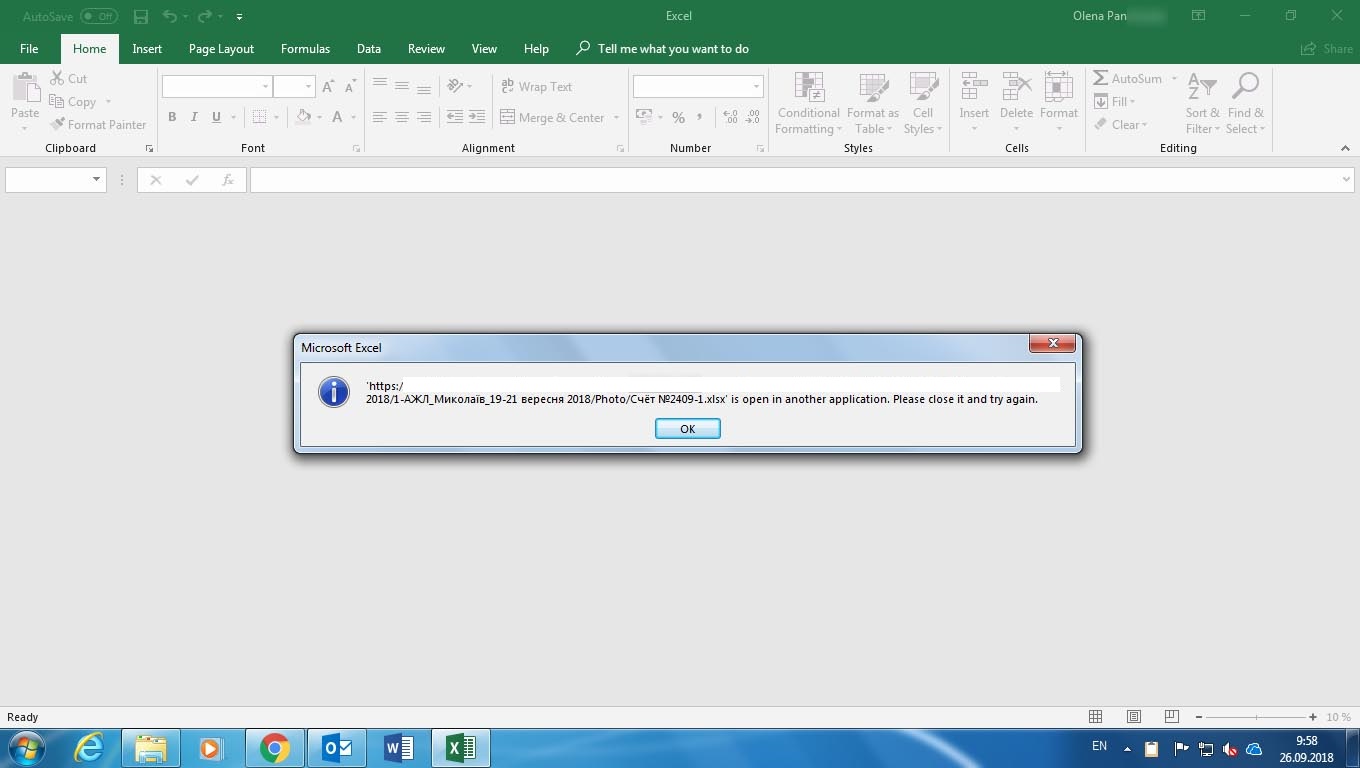
Task: Open the Format cells menu
Action: click(x=1058, y=103)
